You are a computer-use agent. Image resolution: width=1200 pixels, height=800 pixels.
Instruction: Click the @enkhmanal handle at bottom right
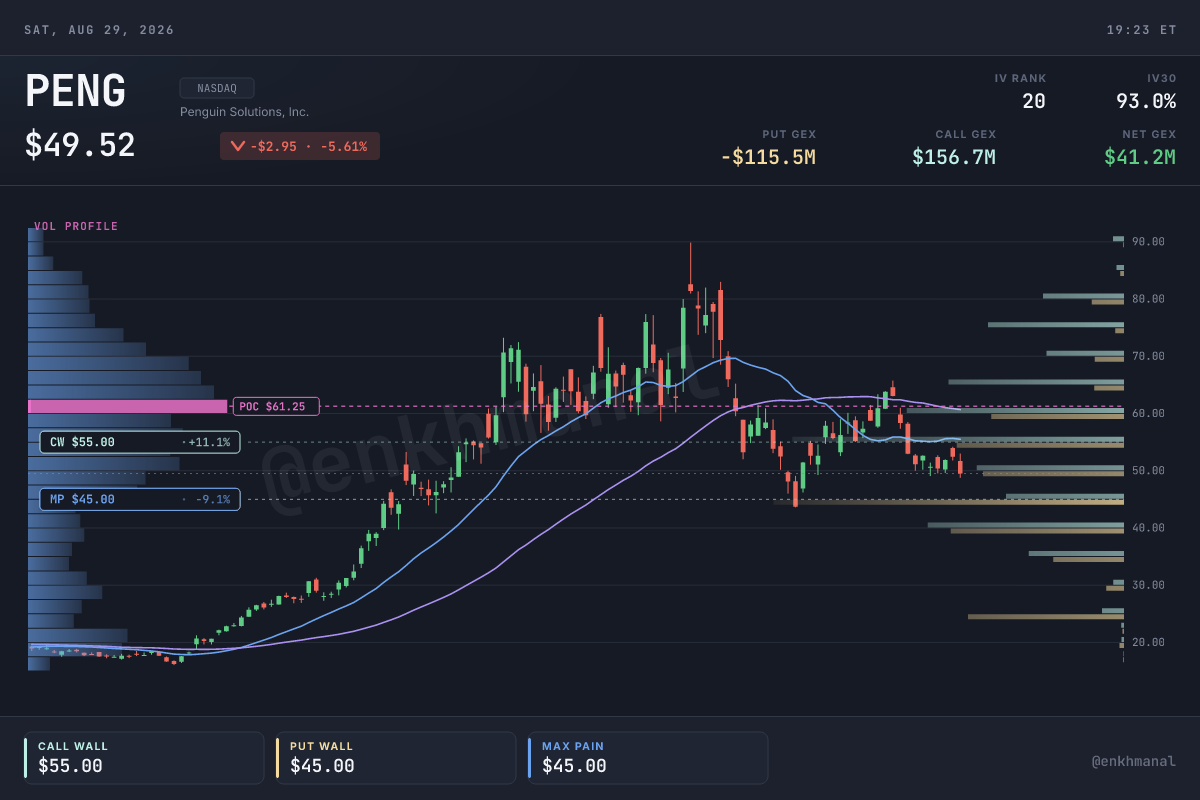(x=1134, y=761)
